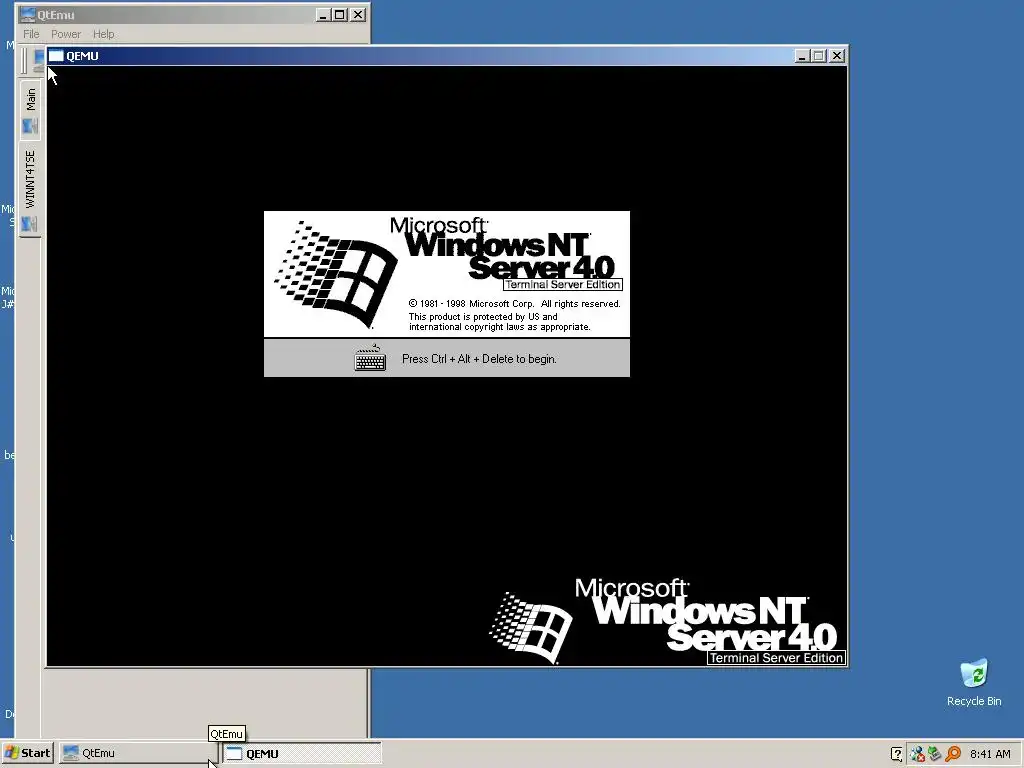Viewport: 1024px width, 768px height.
Task: Open the Start menu
Action: 27,753
